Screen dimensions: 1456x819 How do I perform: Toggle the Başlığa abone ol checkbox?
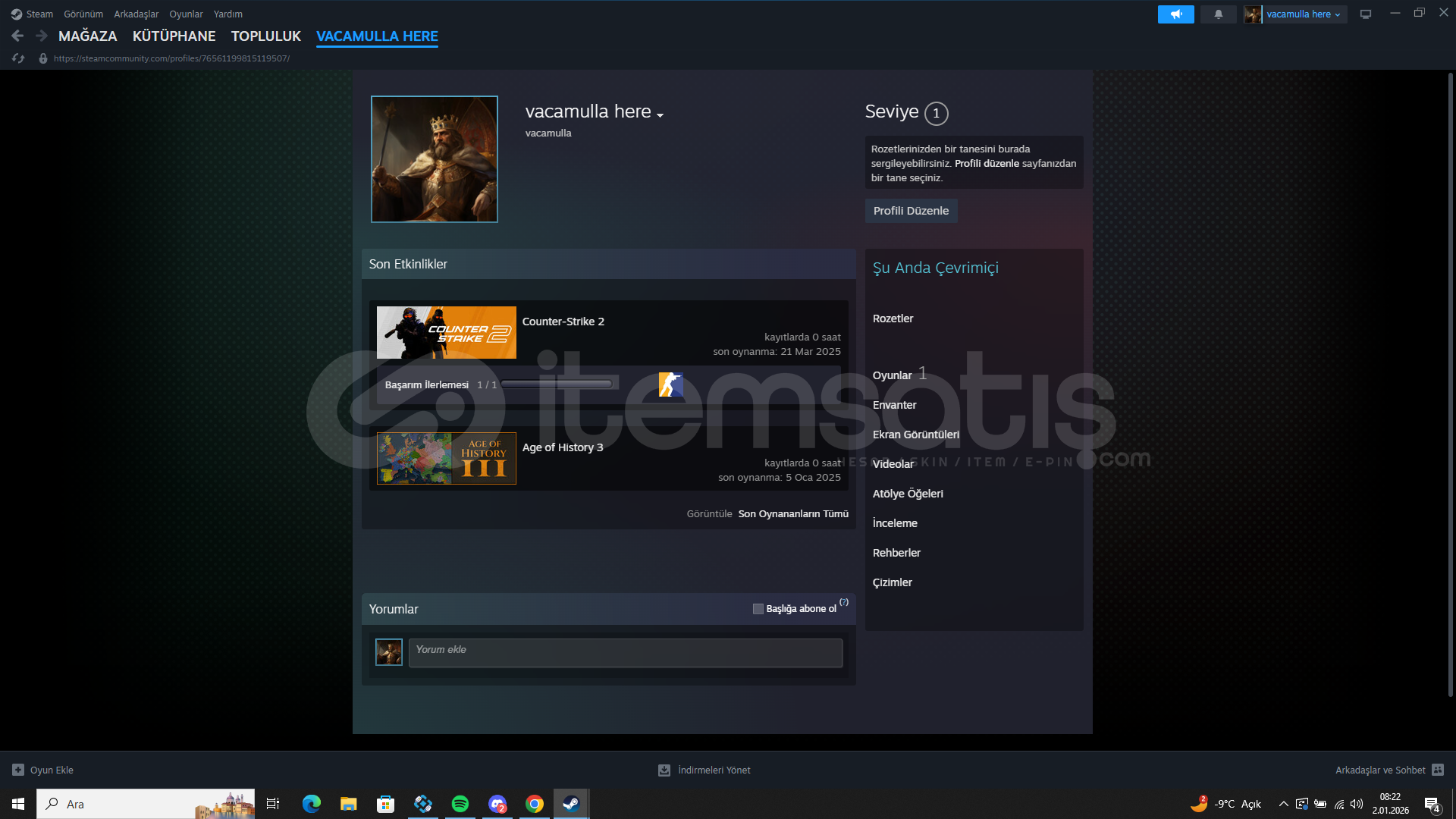(x=758, y=609)
